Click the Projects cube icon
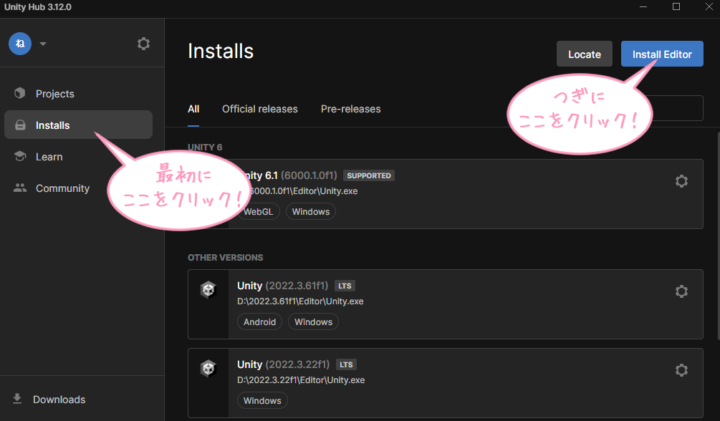This screenshot has width=720, height=421. pyautogui.click(x=20, y=93)
